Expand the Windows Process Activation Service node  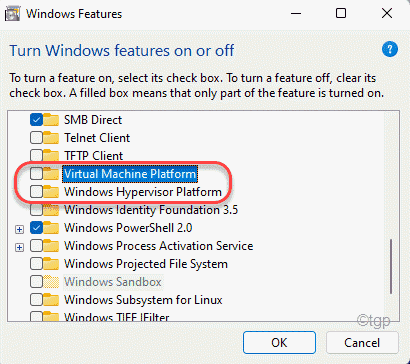pos(20,247)
